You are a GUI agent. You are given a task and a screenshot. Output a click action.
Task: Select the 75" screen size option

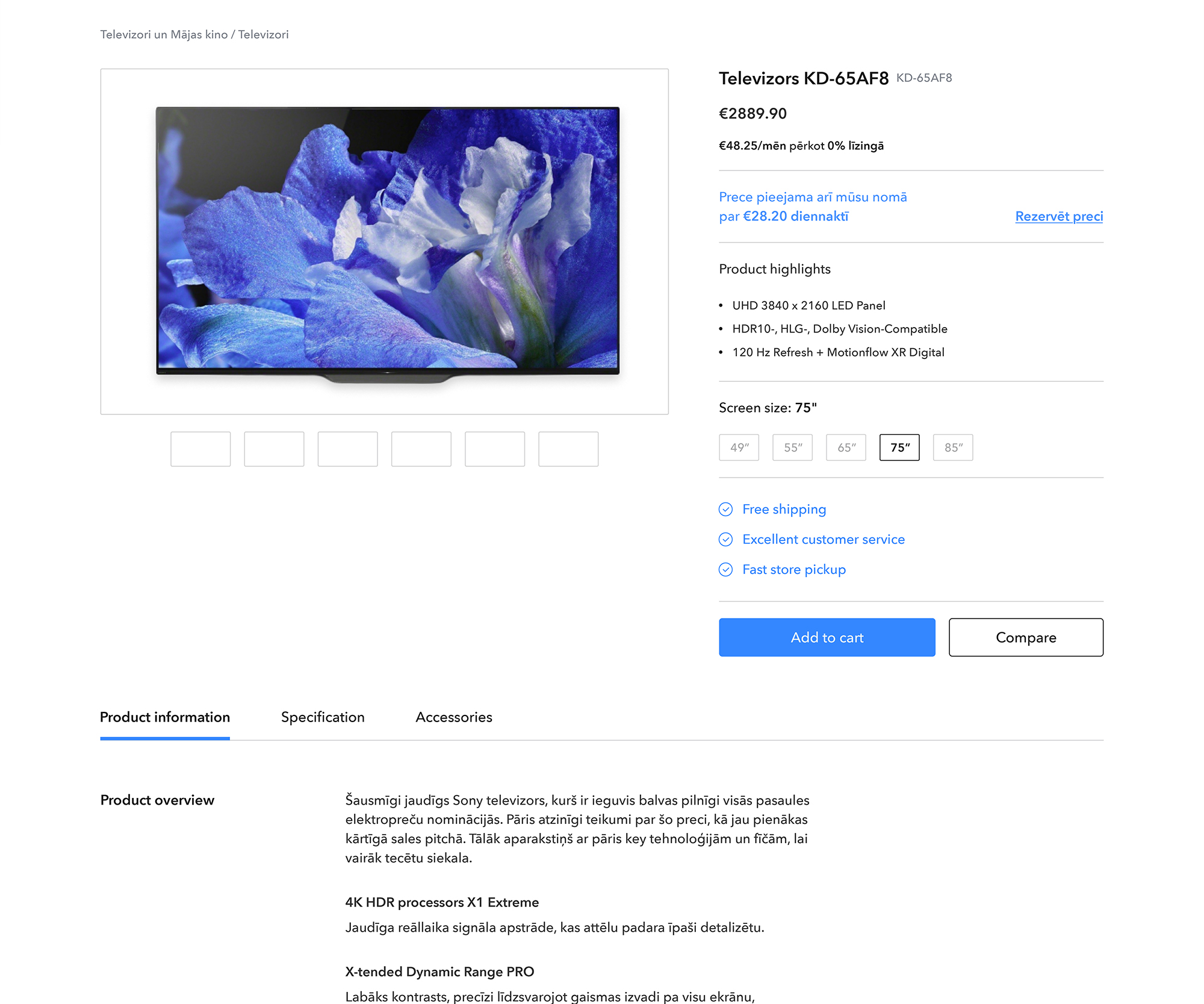899,447
